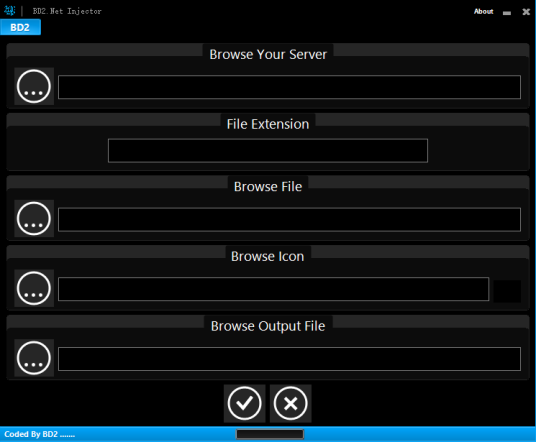This screenshot has width=536, height=442.
Task: Click the BD2 logo icon in title bar
Action: pyautogui.click(x=10, y=11)
